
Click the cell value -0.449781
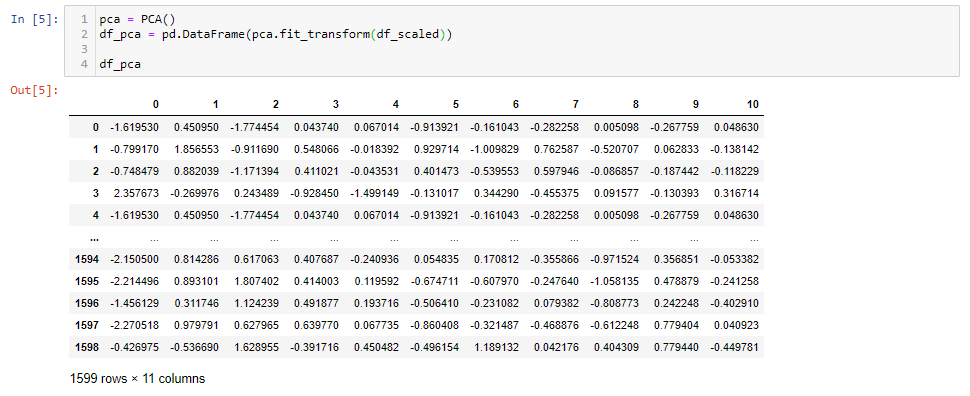click(x=735, y=347)
